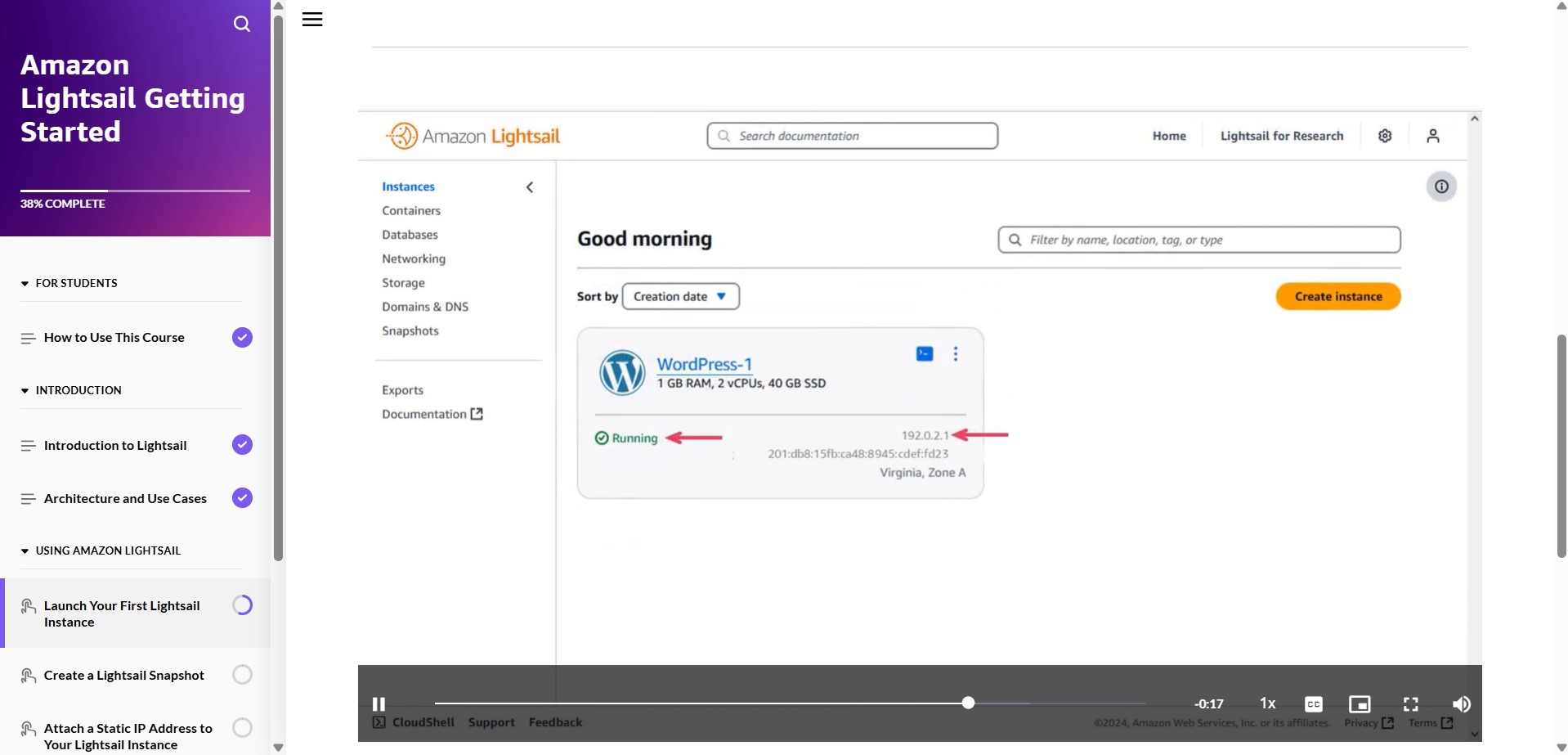Open the user account icon

coord(1433,136)
